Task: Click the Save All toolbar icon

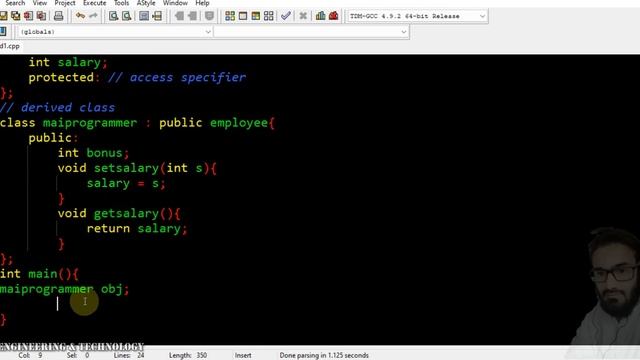Action: click(16, 16)
